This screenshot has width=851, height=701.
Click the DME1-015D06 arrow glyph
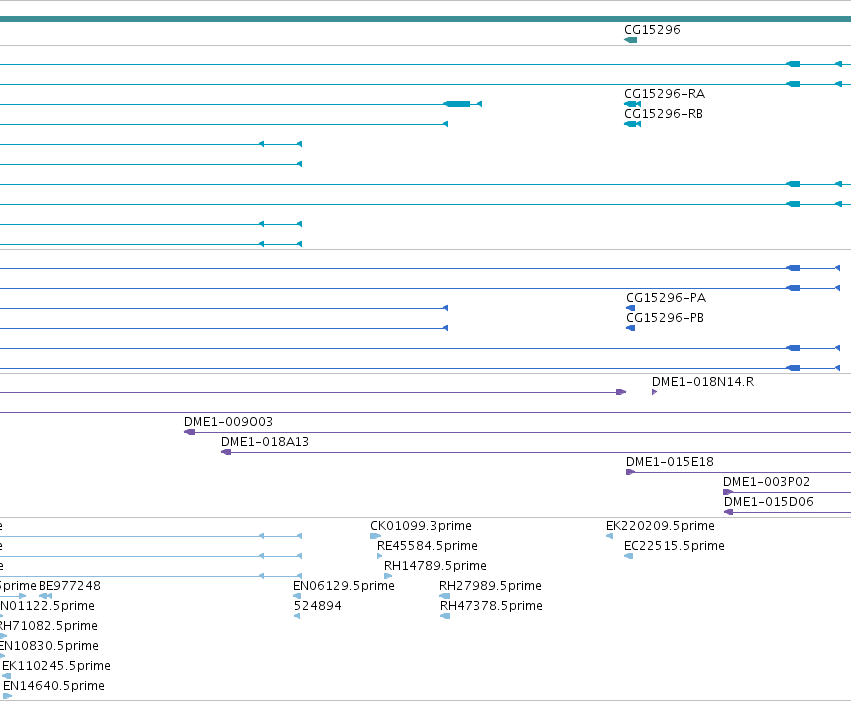(728, 513)
